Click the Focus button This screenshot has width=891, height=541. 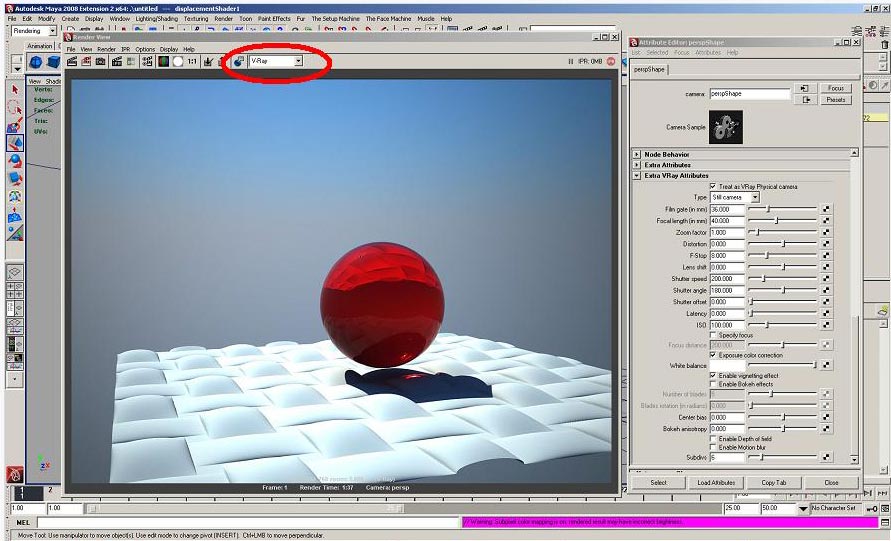pos(835,88)
